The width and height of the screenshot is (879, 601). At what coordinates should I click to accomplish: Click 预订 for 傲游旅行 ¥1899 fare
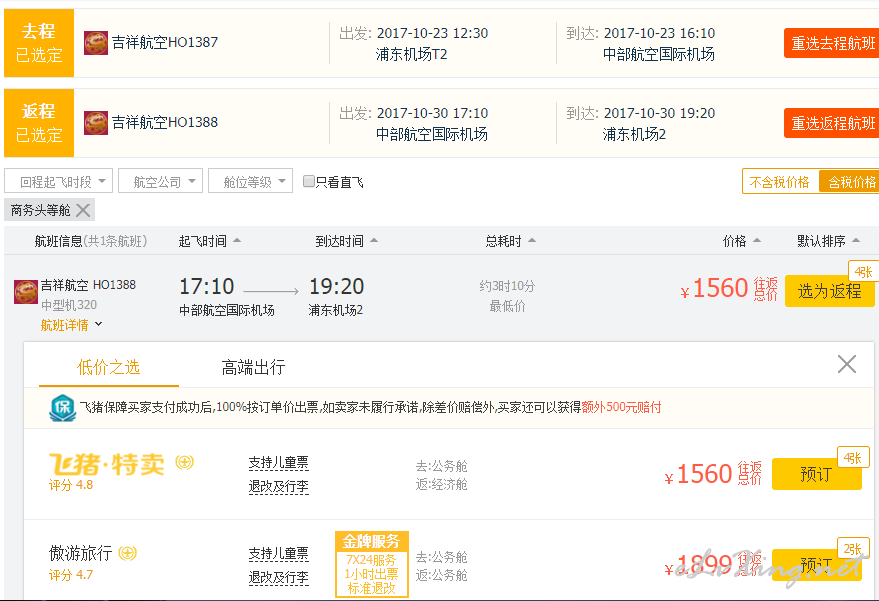tap(817, 565)
